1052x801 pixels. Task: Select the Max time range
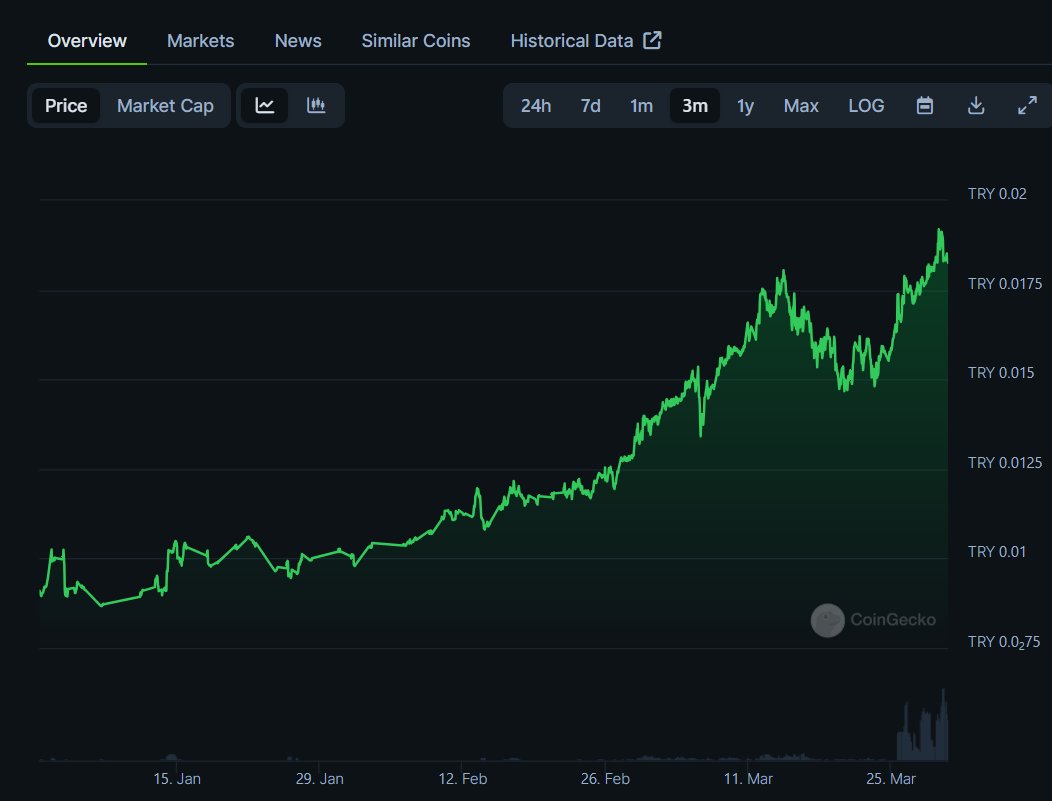[800, 105]
